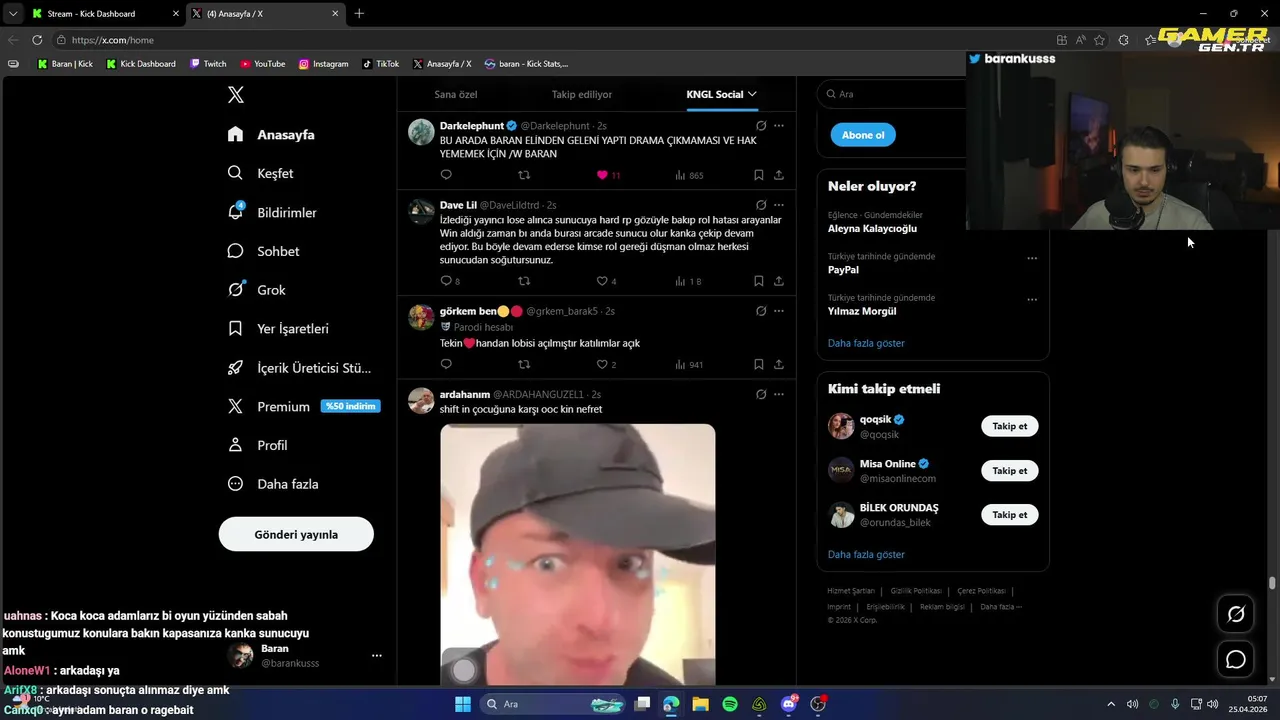The height and width of the screenshot is (720, 1280).
Task: Unlike Darkelephunt's post with 11 likes
Action: (602, 175)
